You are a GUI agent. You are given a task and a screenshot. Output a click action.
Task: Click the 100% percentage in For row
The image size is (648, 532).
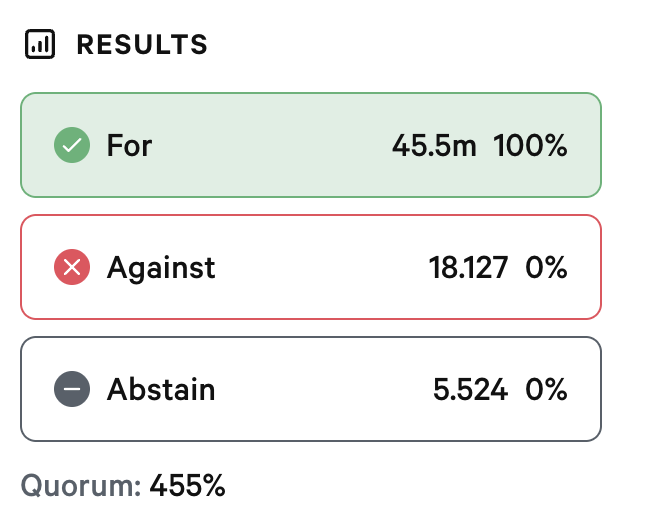[x=530, y=146]
